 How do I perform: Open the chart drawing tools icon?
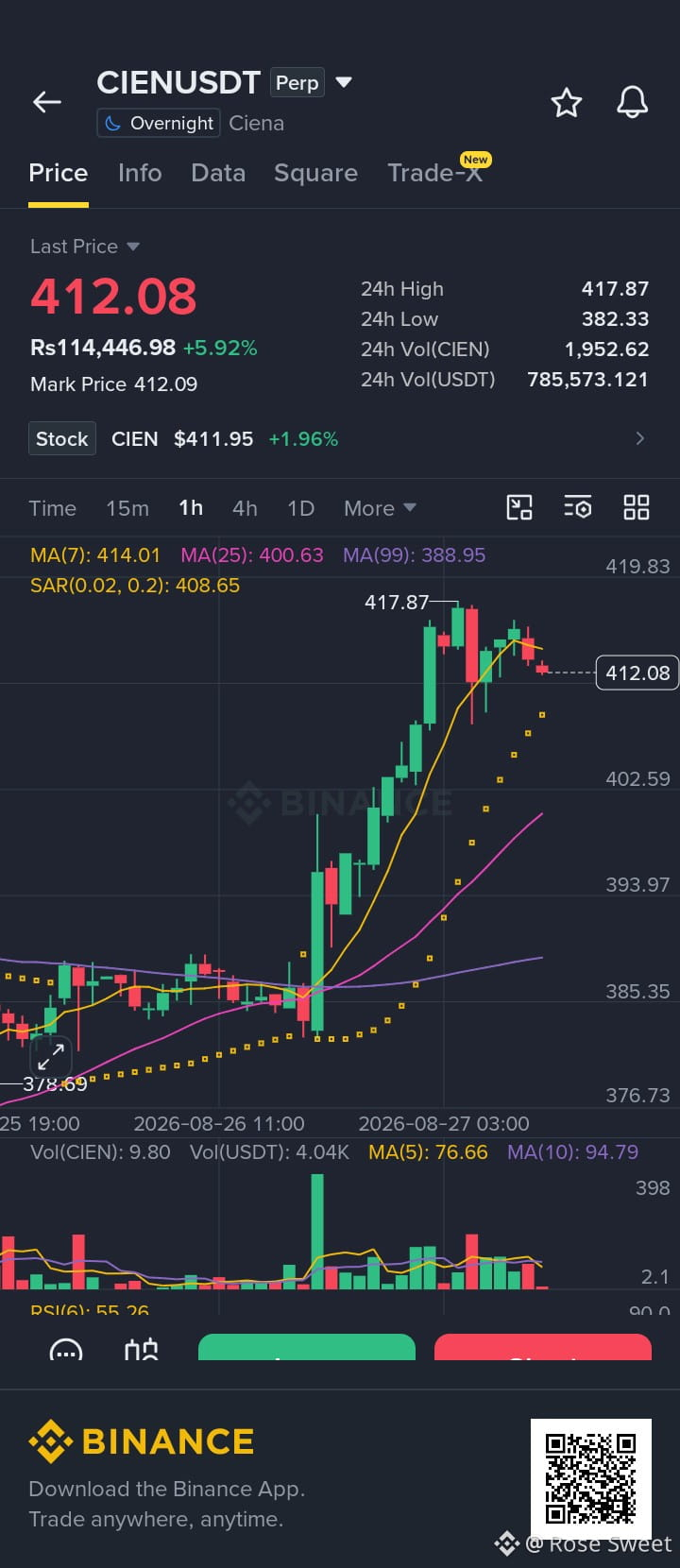point(519,507)
